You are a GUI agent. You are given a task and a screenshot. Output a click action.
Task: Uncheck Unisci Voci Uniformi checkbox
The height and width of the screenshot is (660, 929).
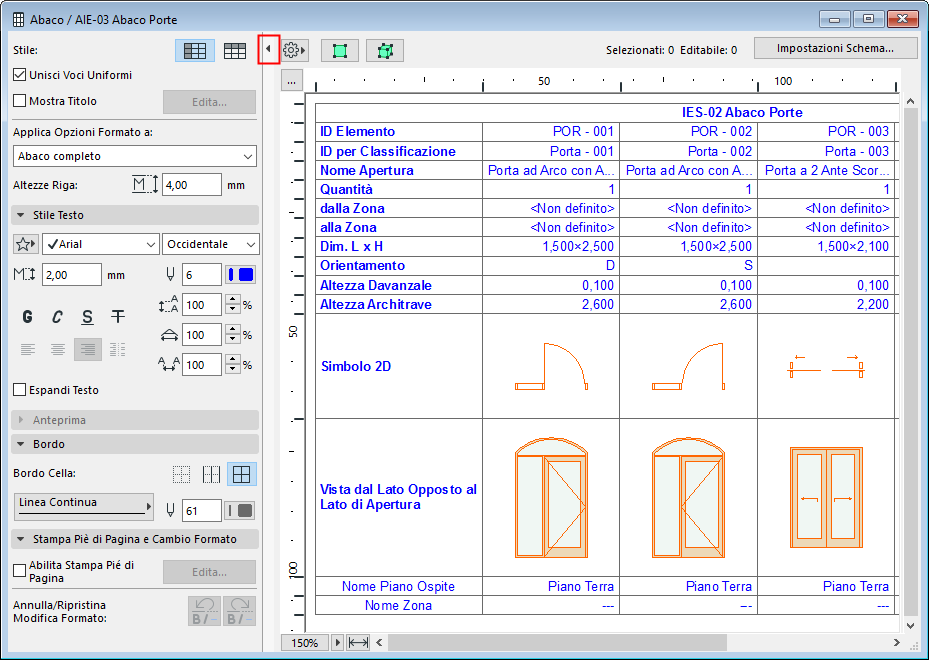(20, 75)
